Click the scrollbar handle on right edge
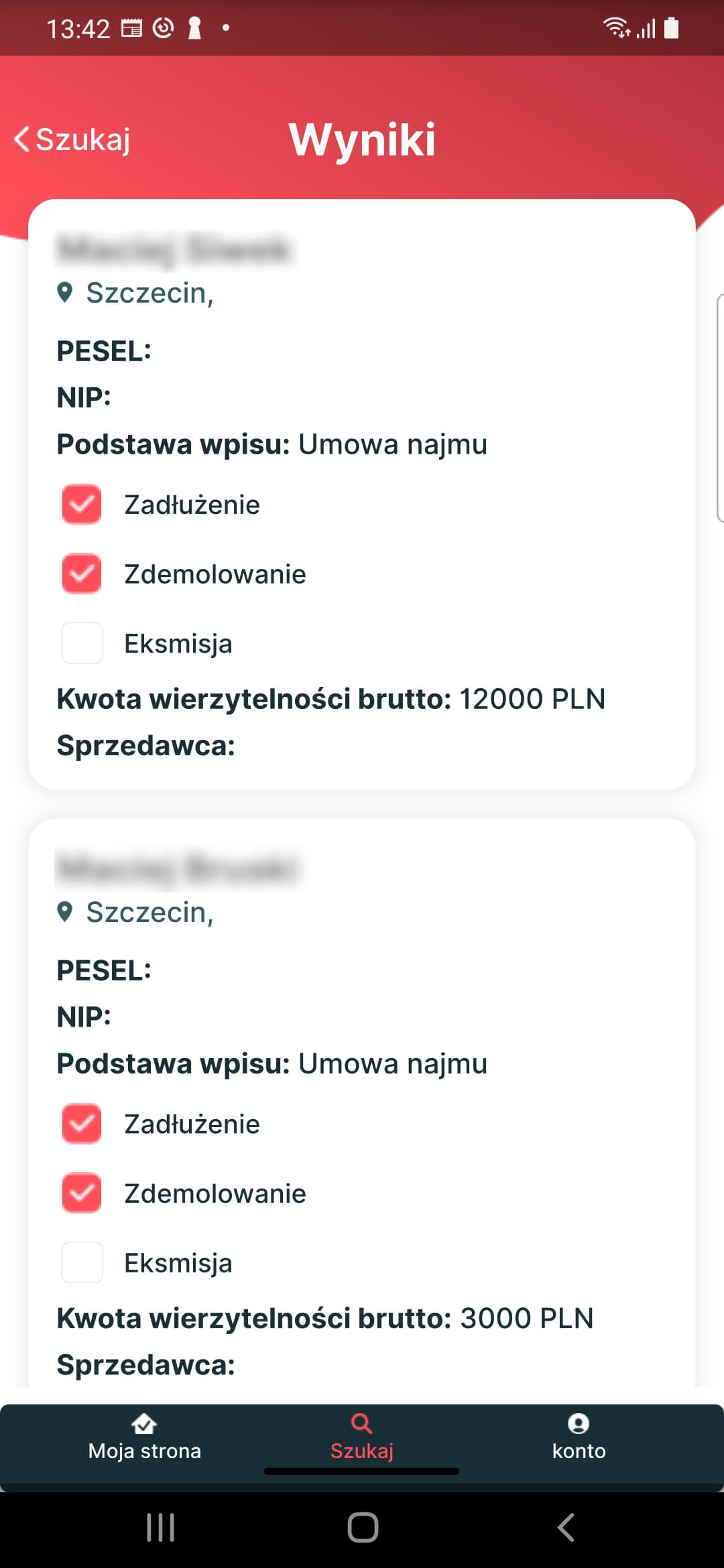Image resolution: width=724 pixels, height=1568 pixels. pos(720,407)
